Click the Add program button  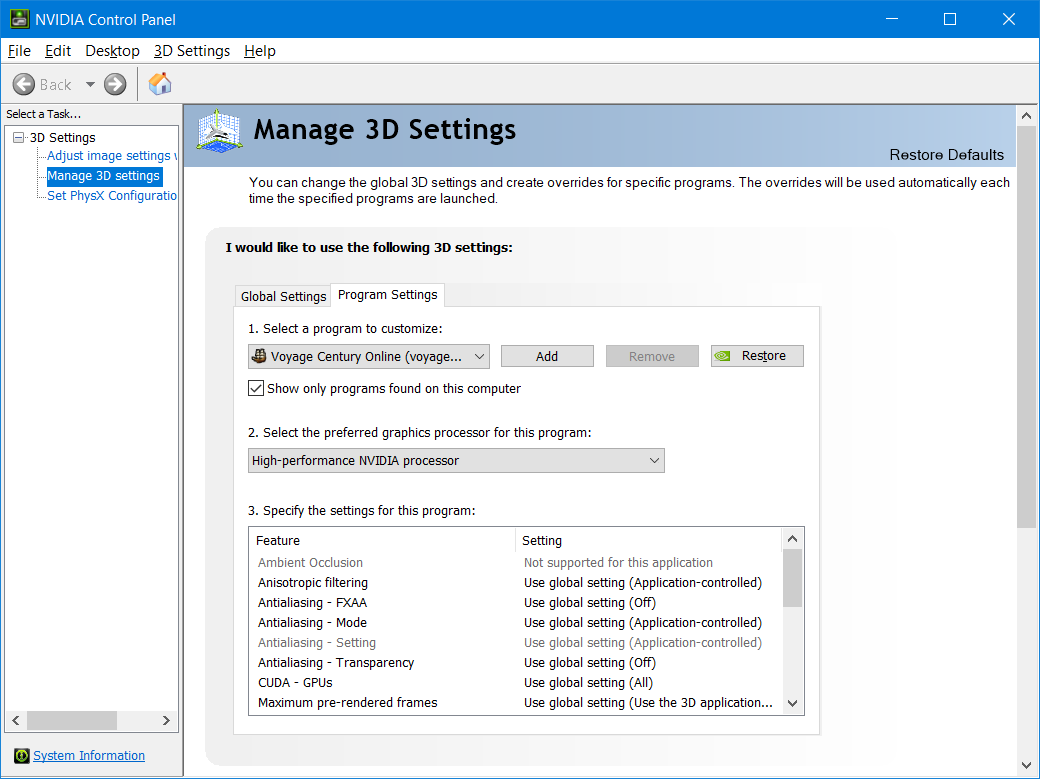547,356
